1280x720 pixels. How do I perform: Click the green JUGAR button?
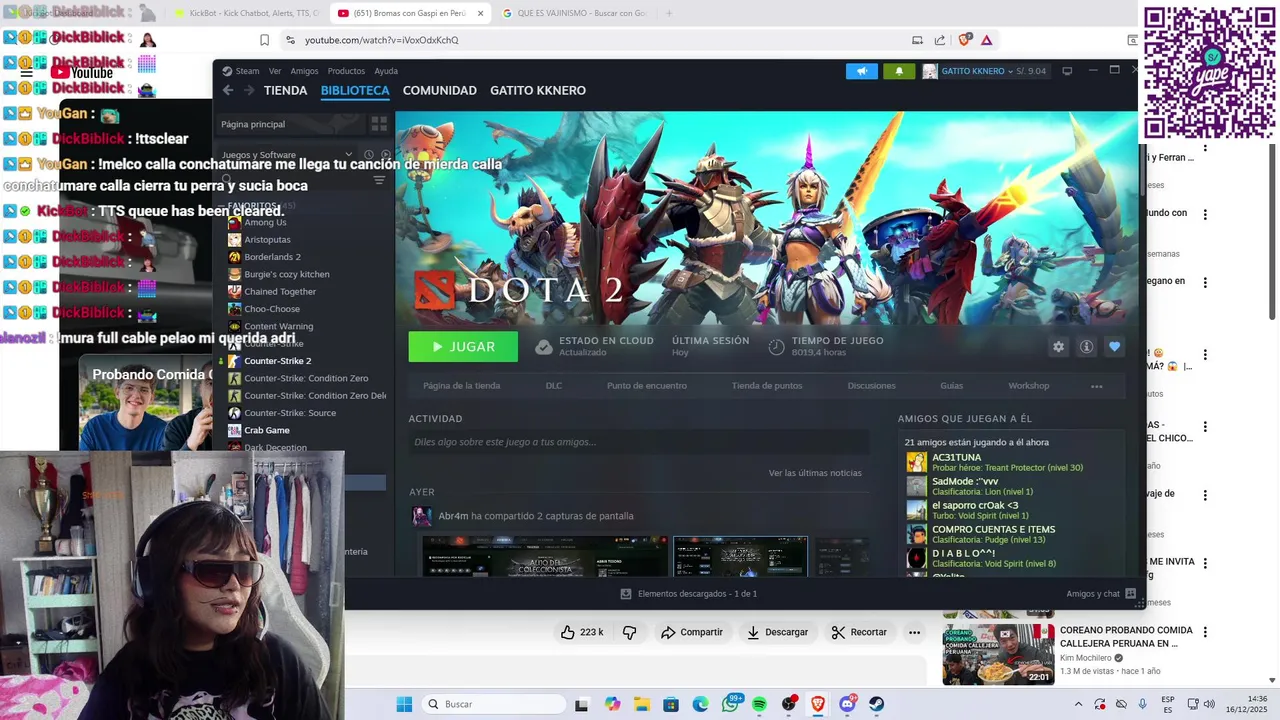[463, 347]
